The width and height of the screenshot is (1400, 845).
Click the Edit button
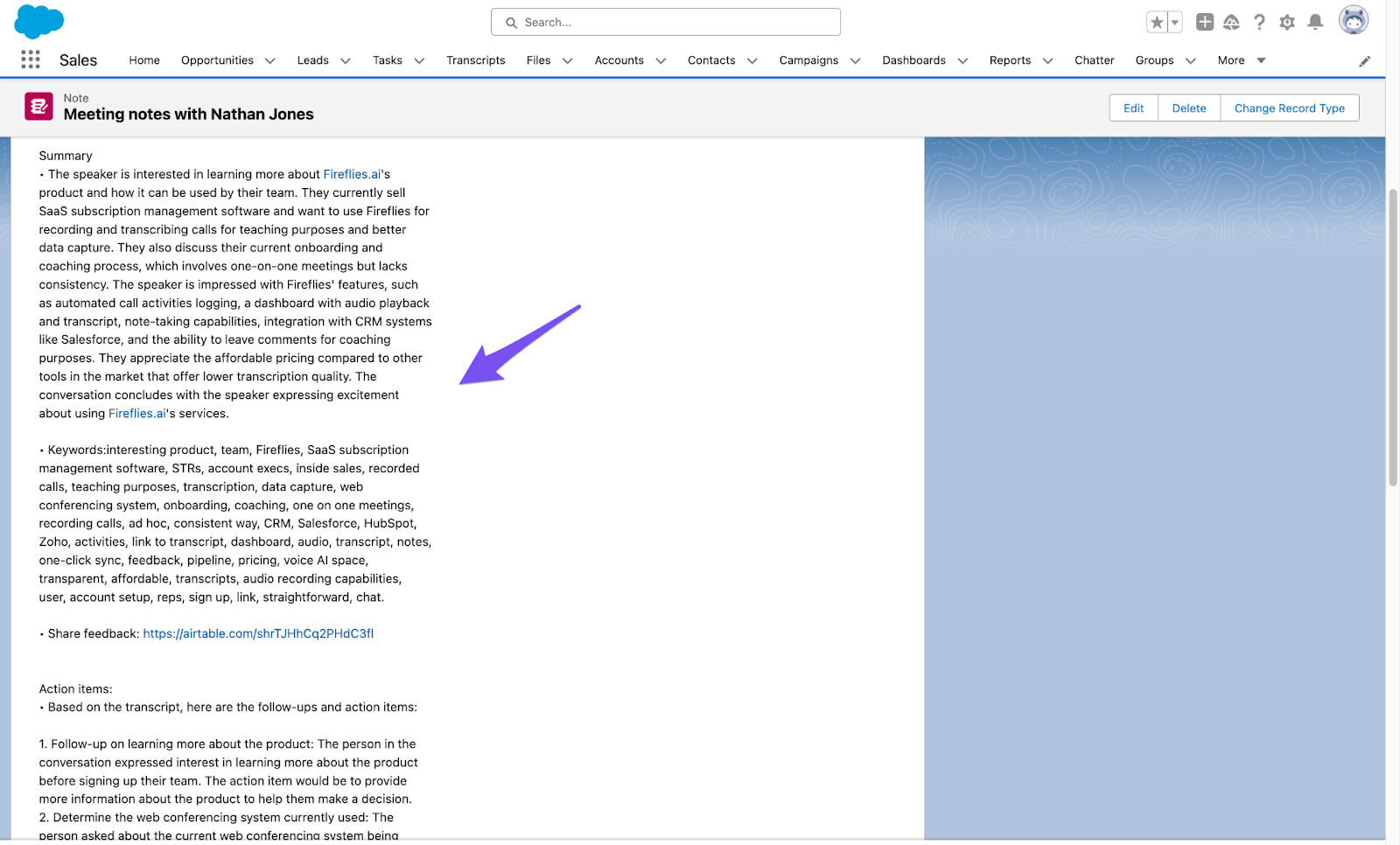(x=1133, y=108)
